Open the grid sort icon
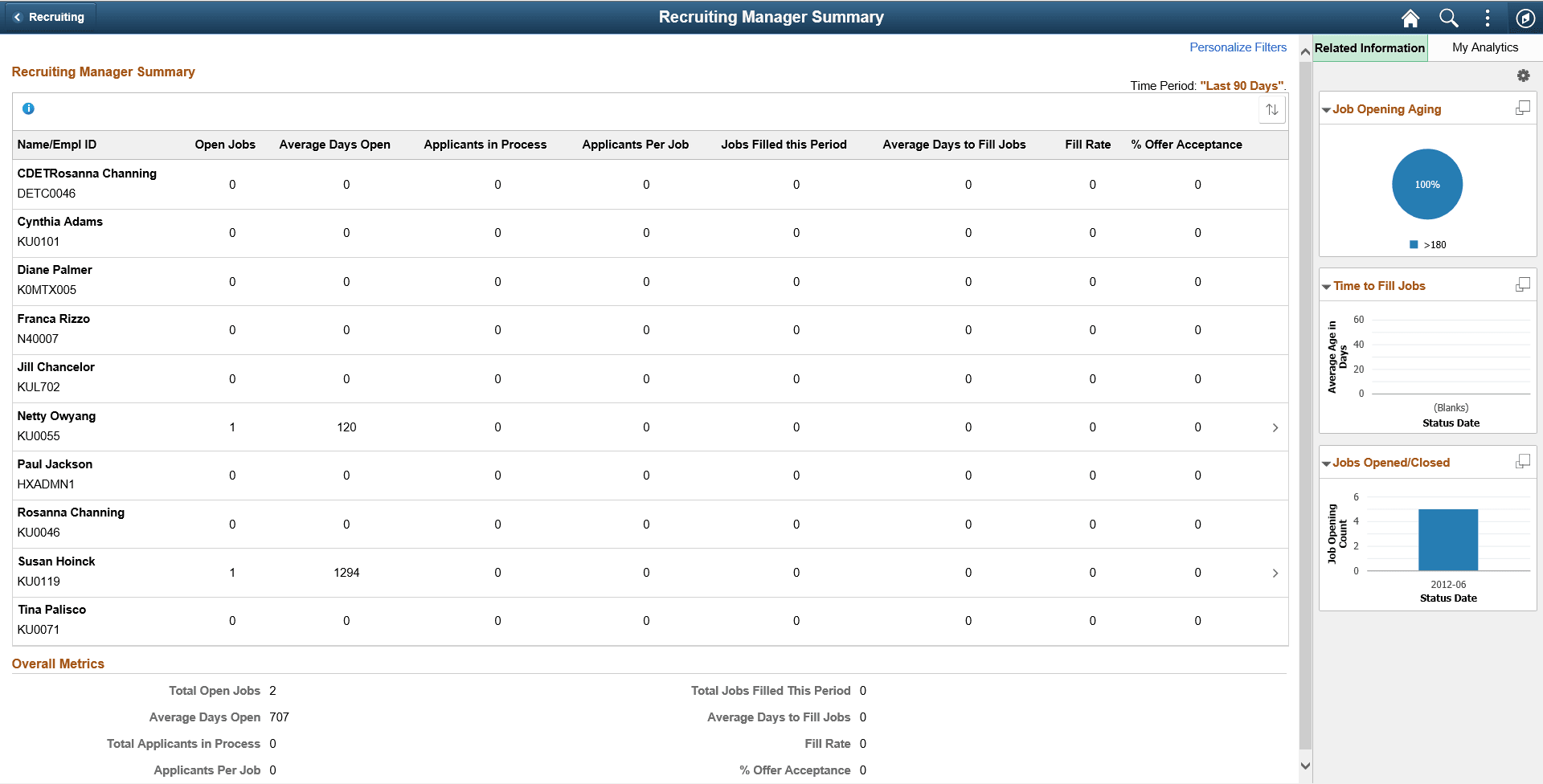The image size is (1543, 784). pos(1272,109)
